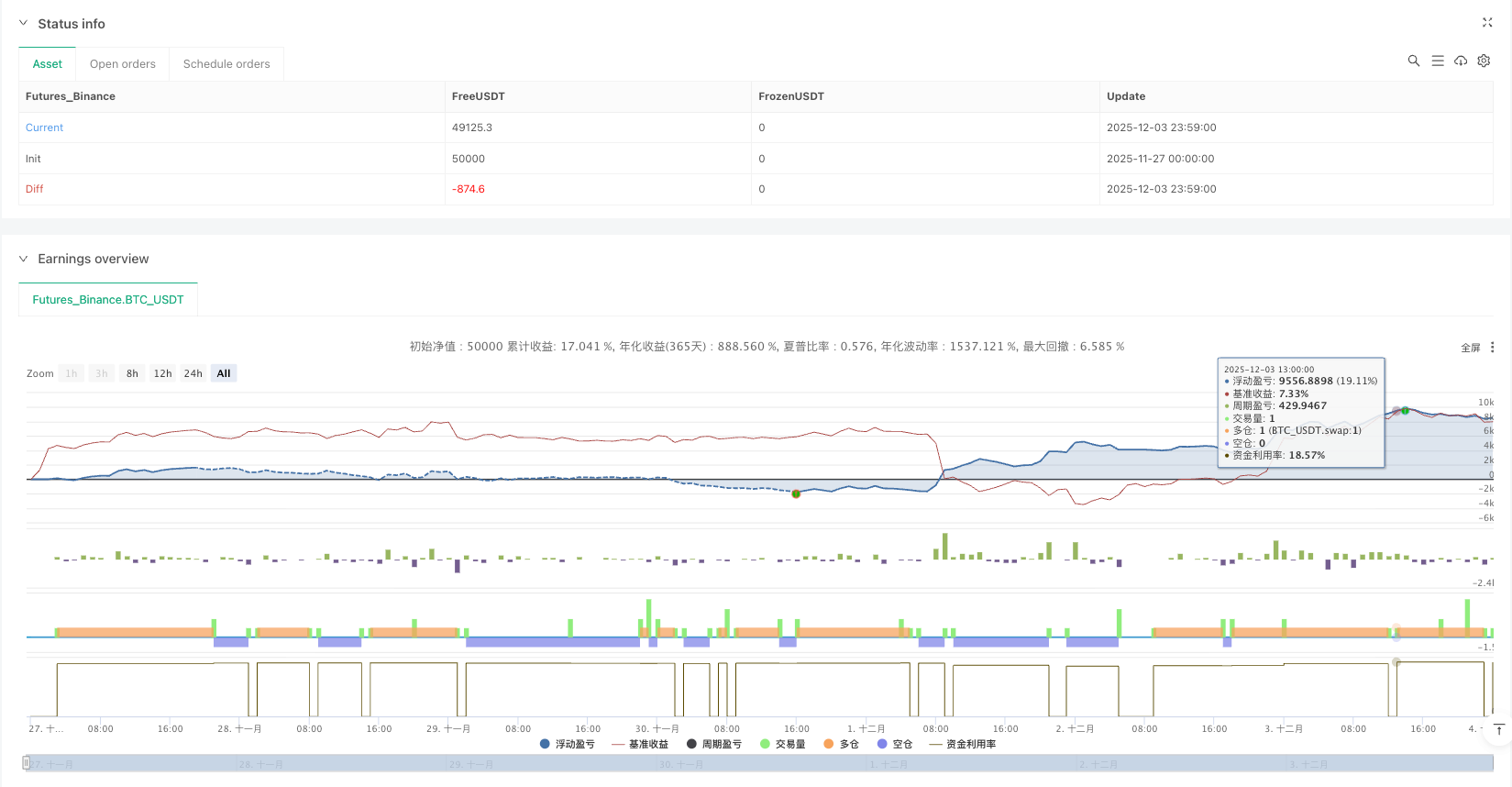Switch to the Open orders tab
The image size is (1512, 787).
click(x=123, y=64)
